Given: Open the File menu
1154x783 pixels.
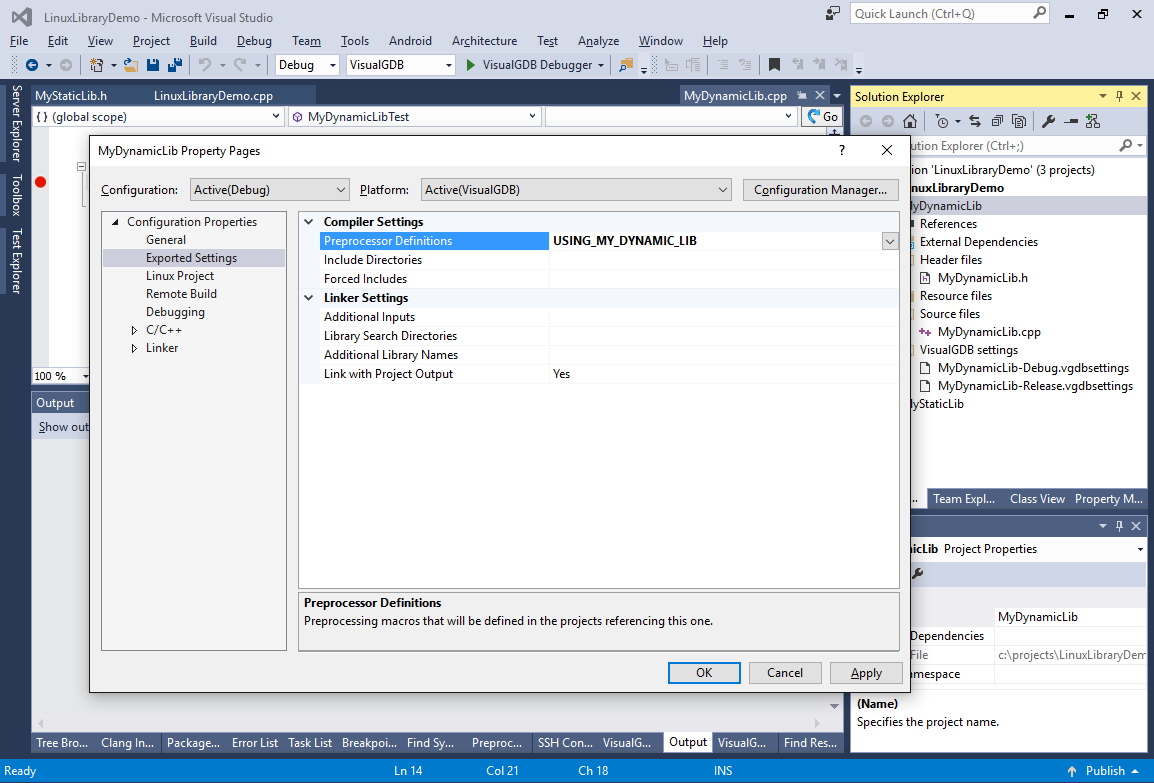Looking at the screenshot, I should [19, 41].
